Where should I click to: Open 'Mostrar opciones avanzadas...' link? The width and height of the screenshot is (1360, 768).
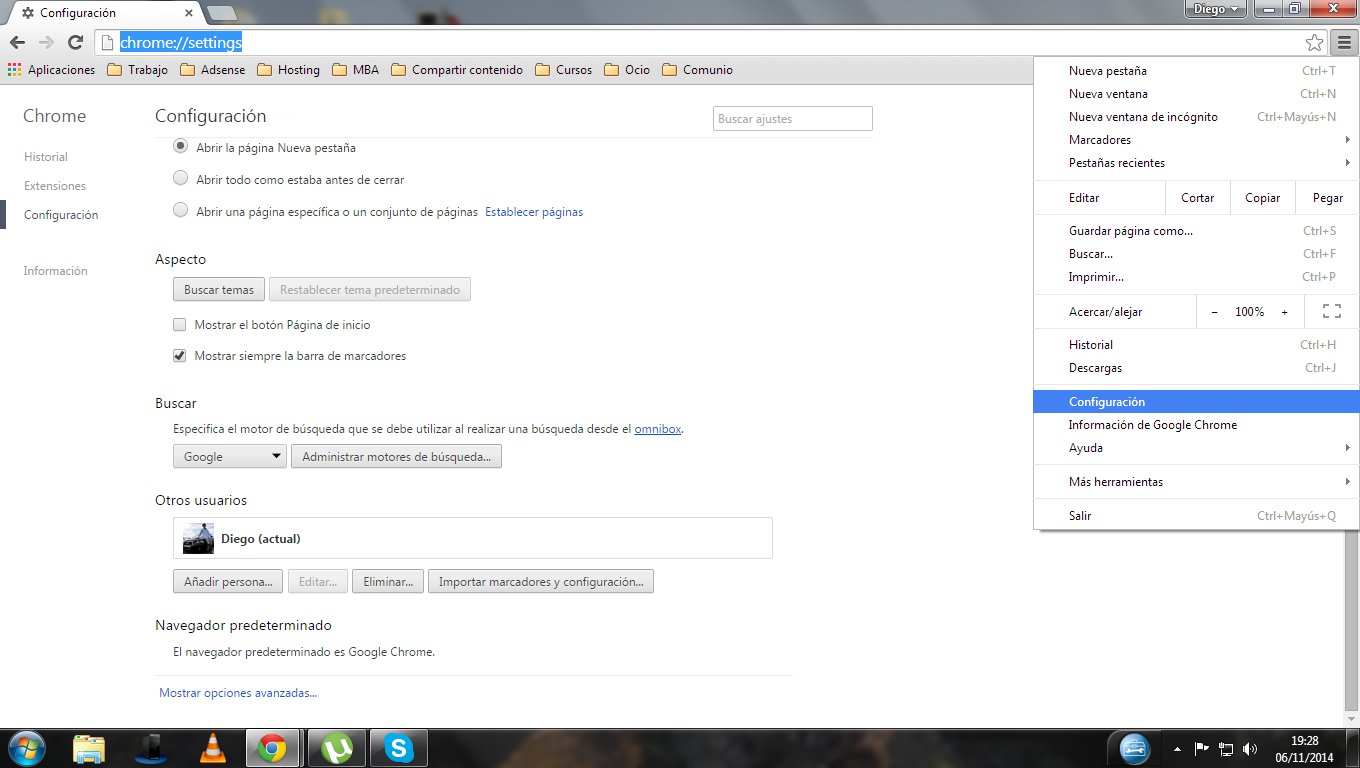(238, 693)
